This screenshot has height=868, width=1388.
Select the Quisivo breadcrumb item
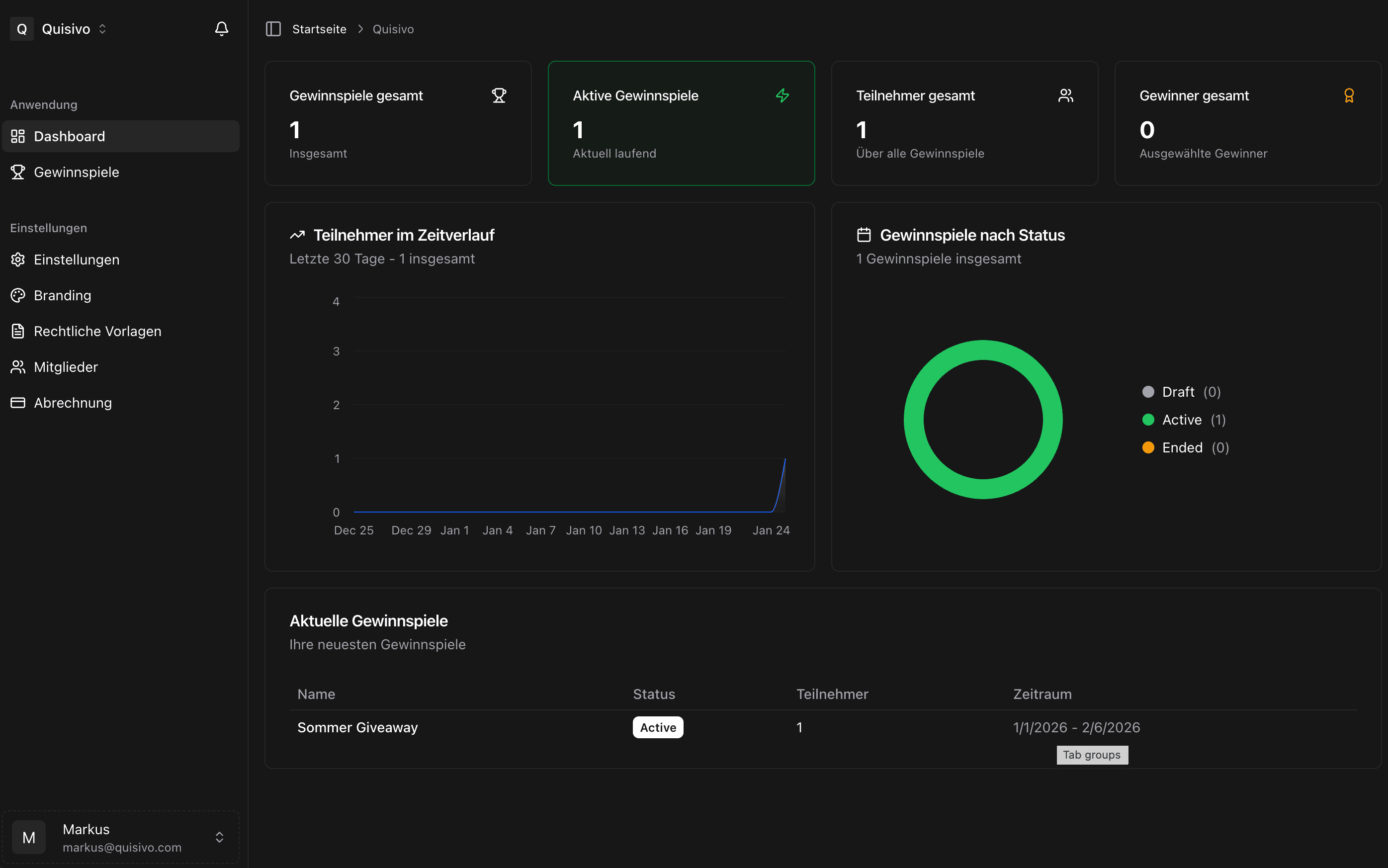click(393, 29)
